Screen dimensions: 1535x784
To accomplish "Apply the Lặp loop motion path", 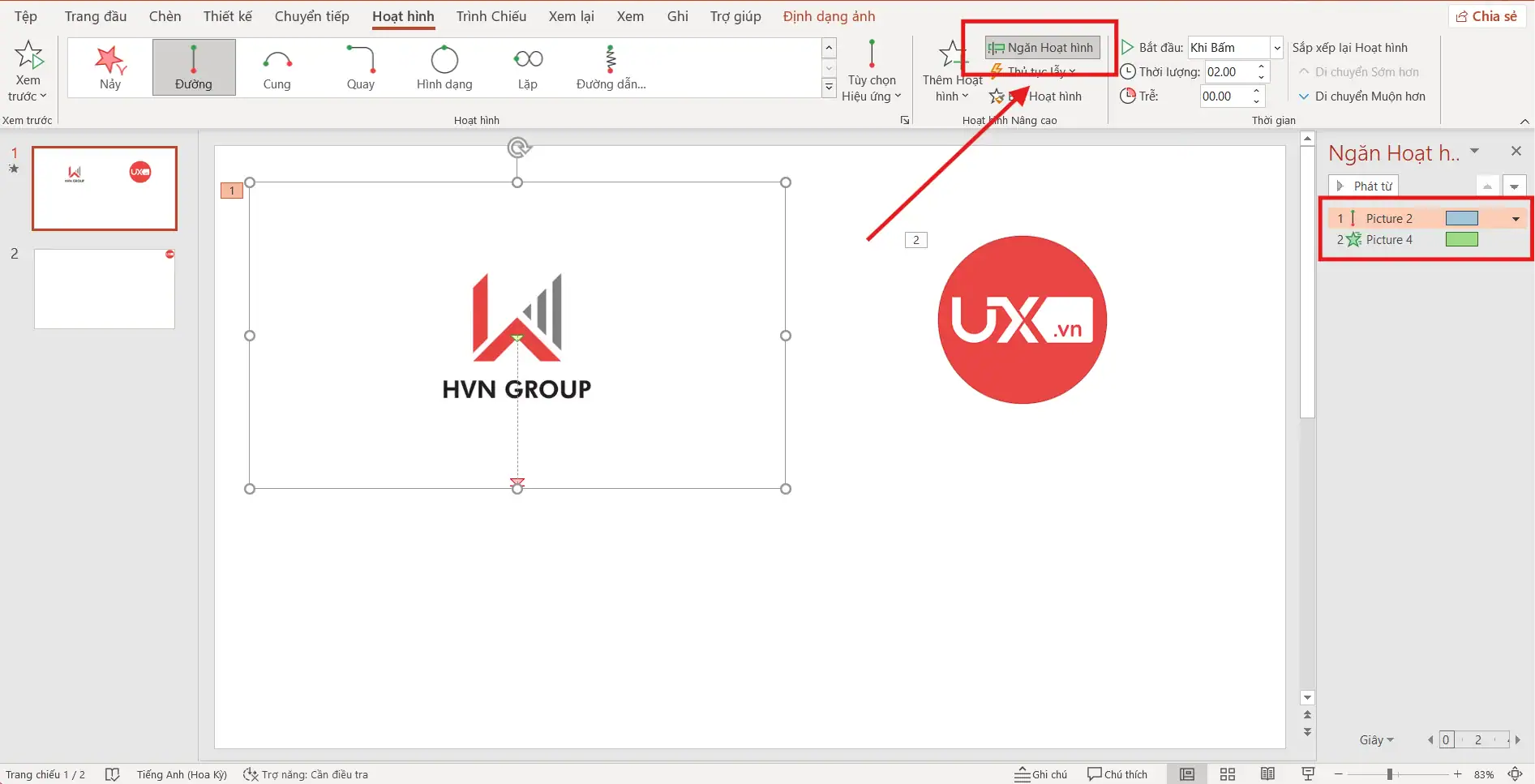I will coord(527,67).
